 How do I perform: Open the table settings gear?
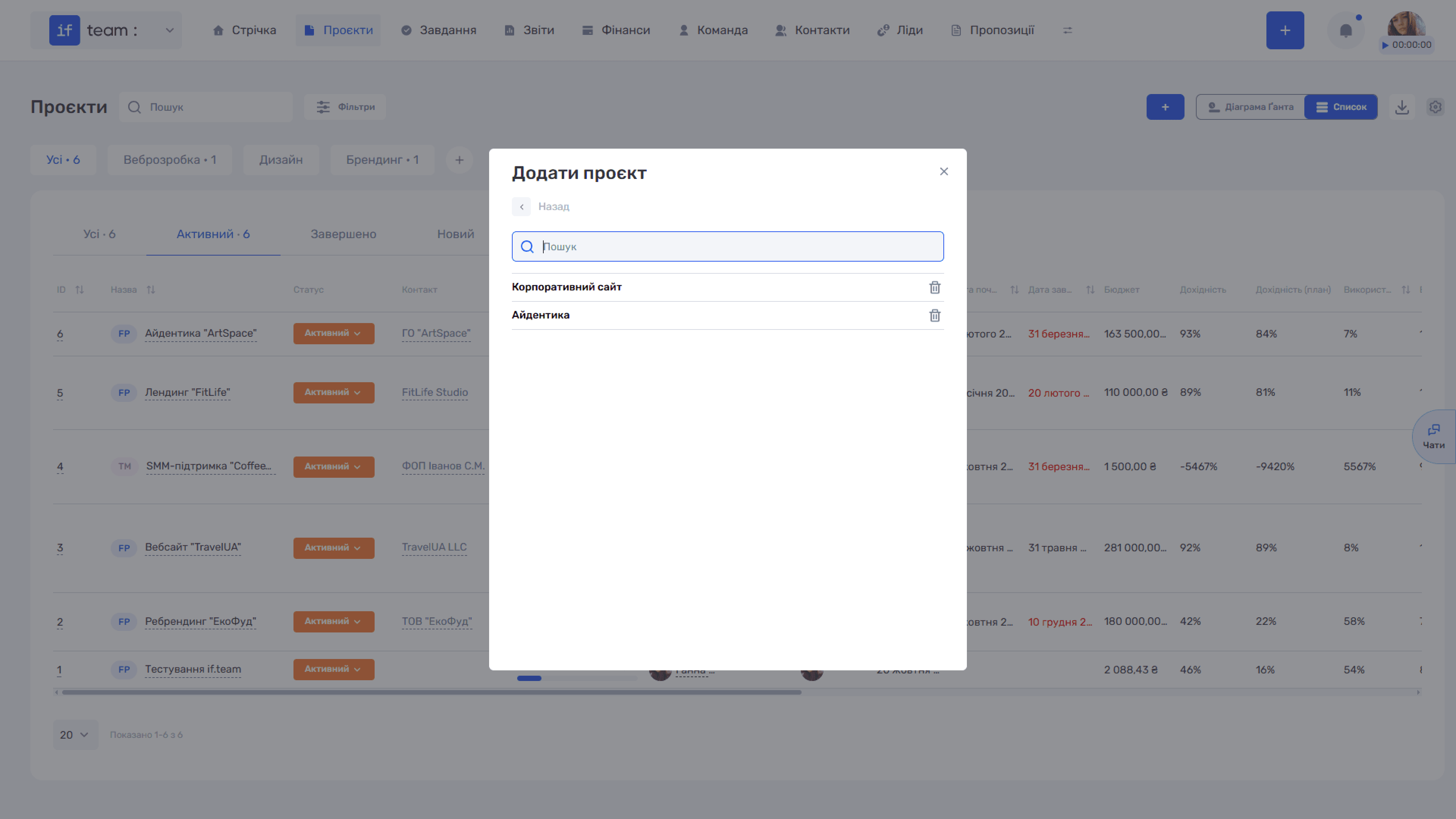(x=1435, y=107)
